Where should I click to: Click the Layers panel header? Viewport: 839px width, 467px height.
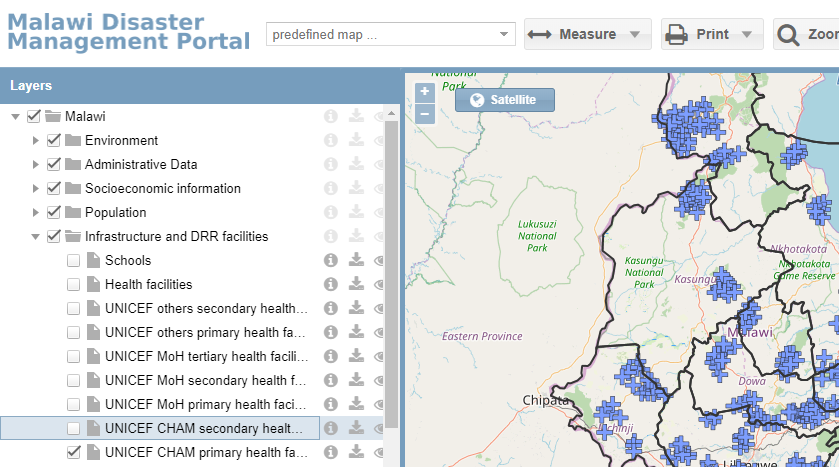(200, 86)
